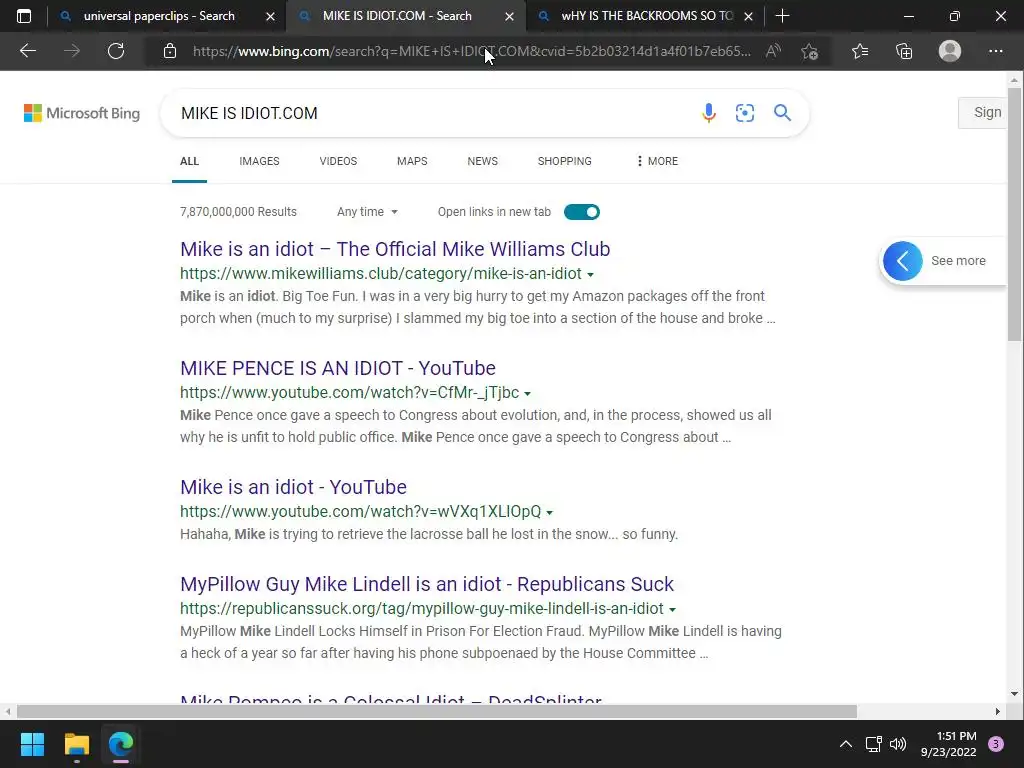Click the horizontal scrollbar thumb
The image size is (1024, 768).
click(436, 711)
